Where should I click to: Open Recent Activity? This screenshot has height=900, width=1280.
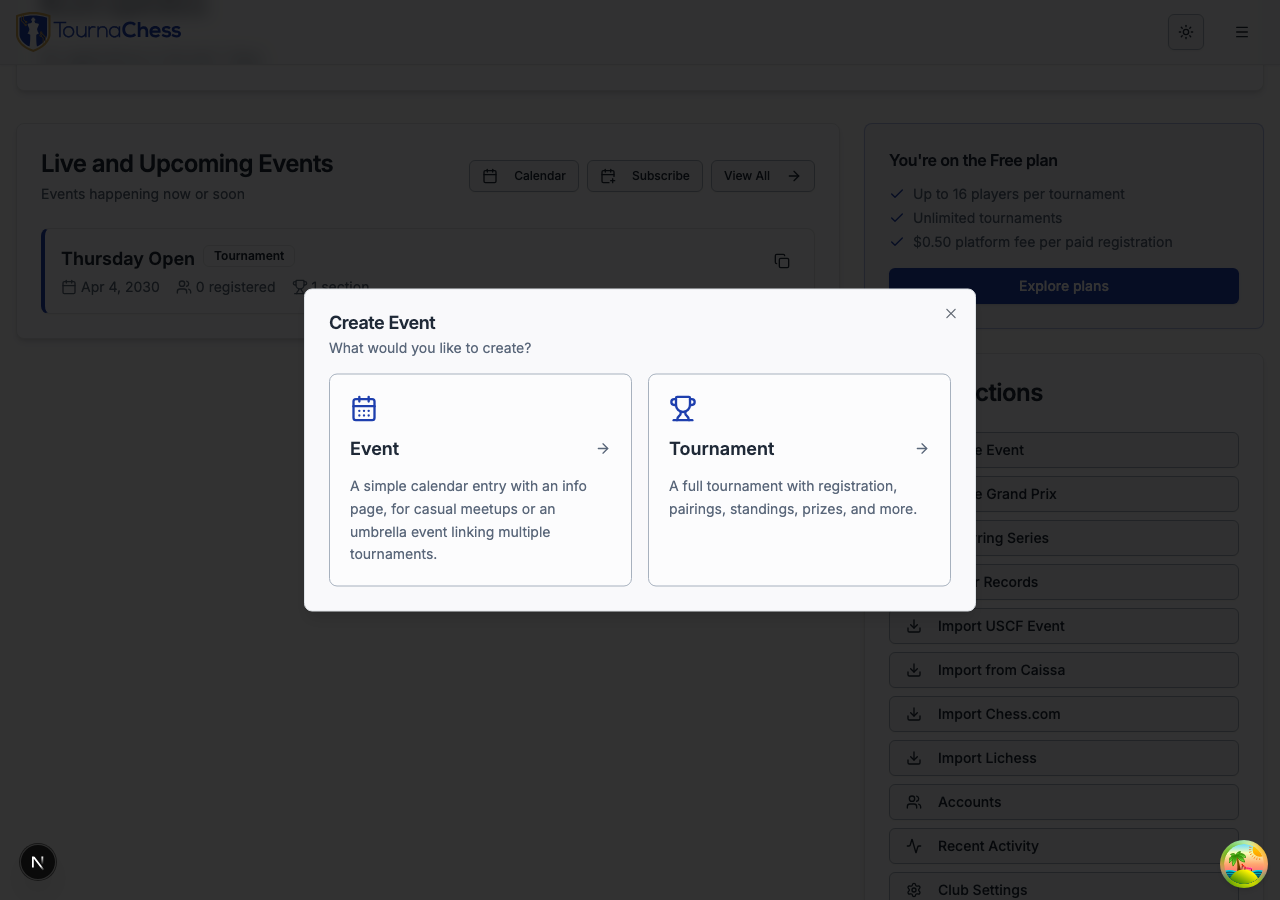click(x=1064, y=846)
